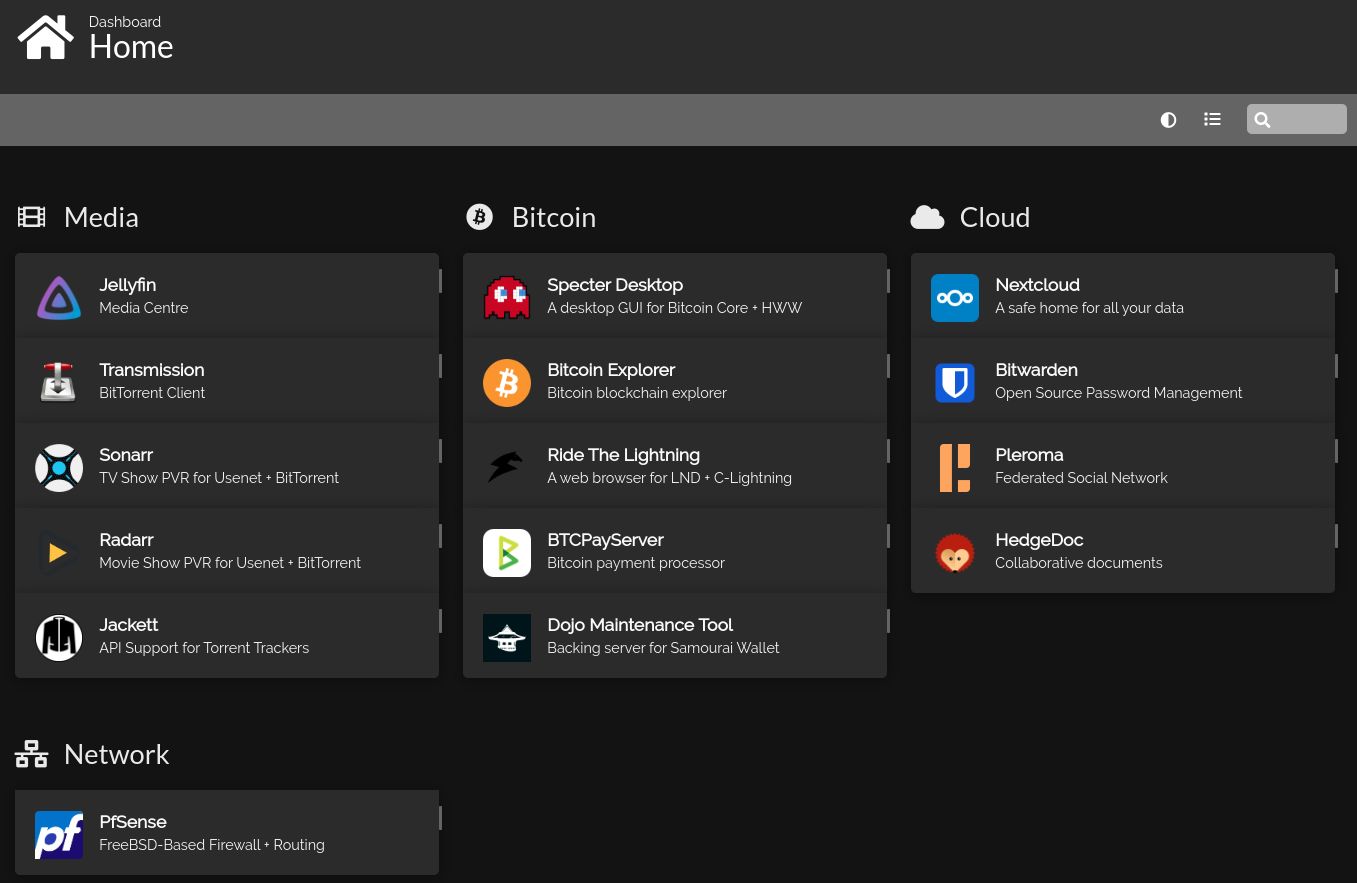Click the PfSense firewall icon

pyautogui.click(x=59, y=835)
